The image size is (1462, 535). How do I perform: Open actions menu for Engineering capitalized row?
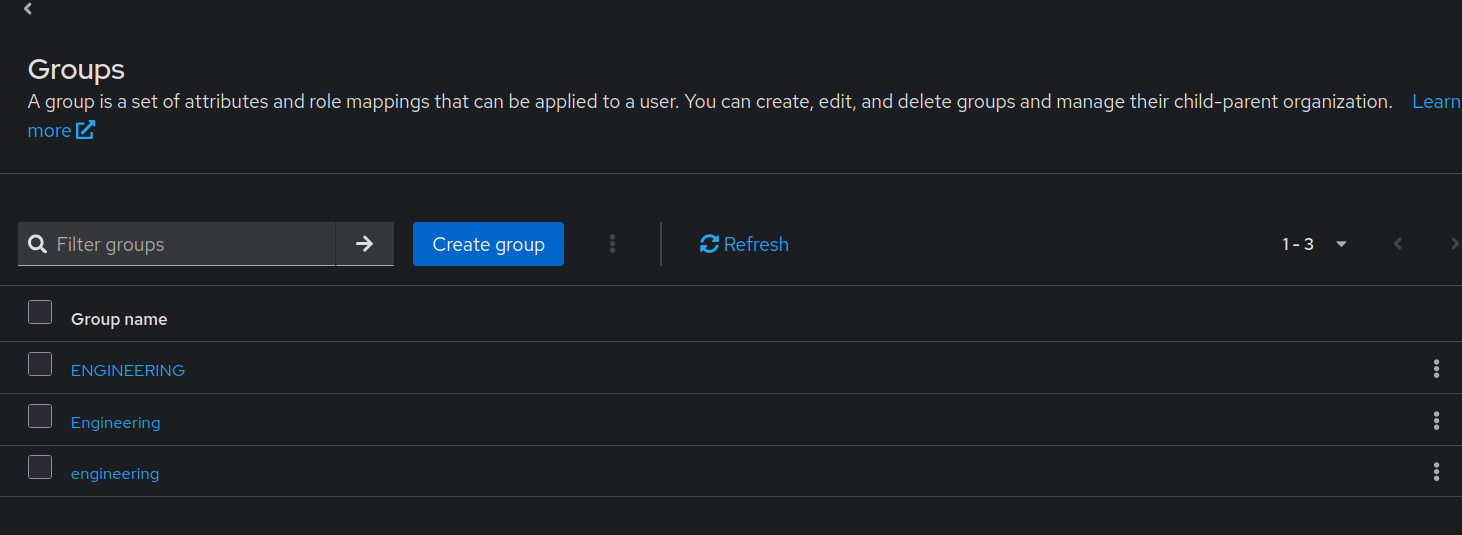[1436, 421]
